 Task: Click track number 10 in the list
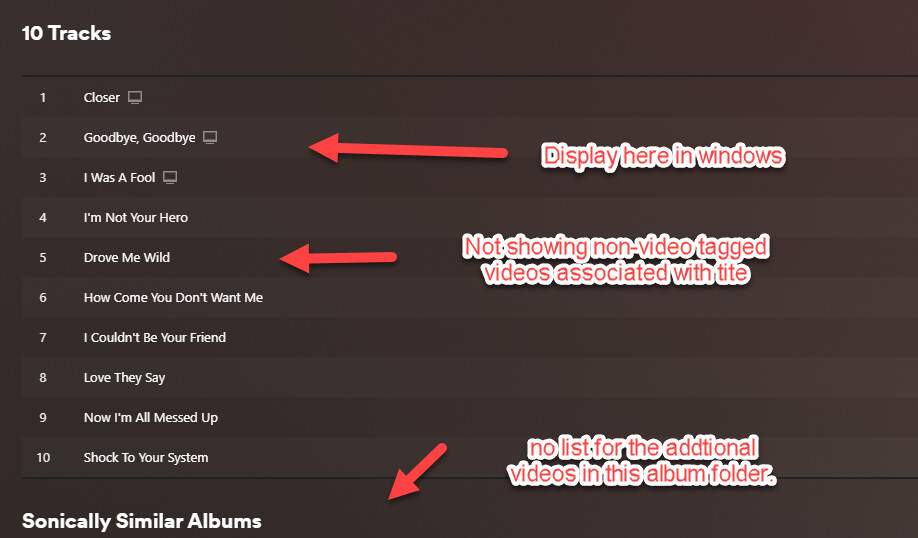pyautogui.click(x=43, y=458)
